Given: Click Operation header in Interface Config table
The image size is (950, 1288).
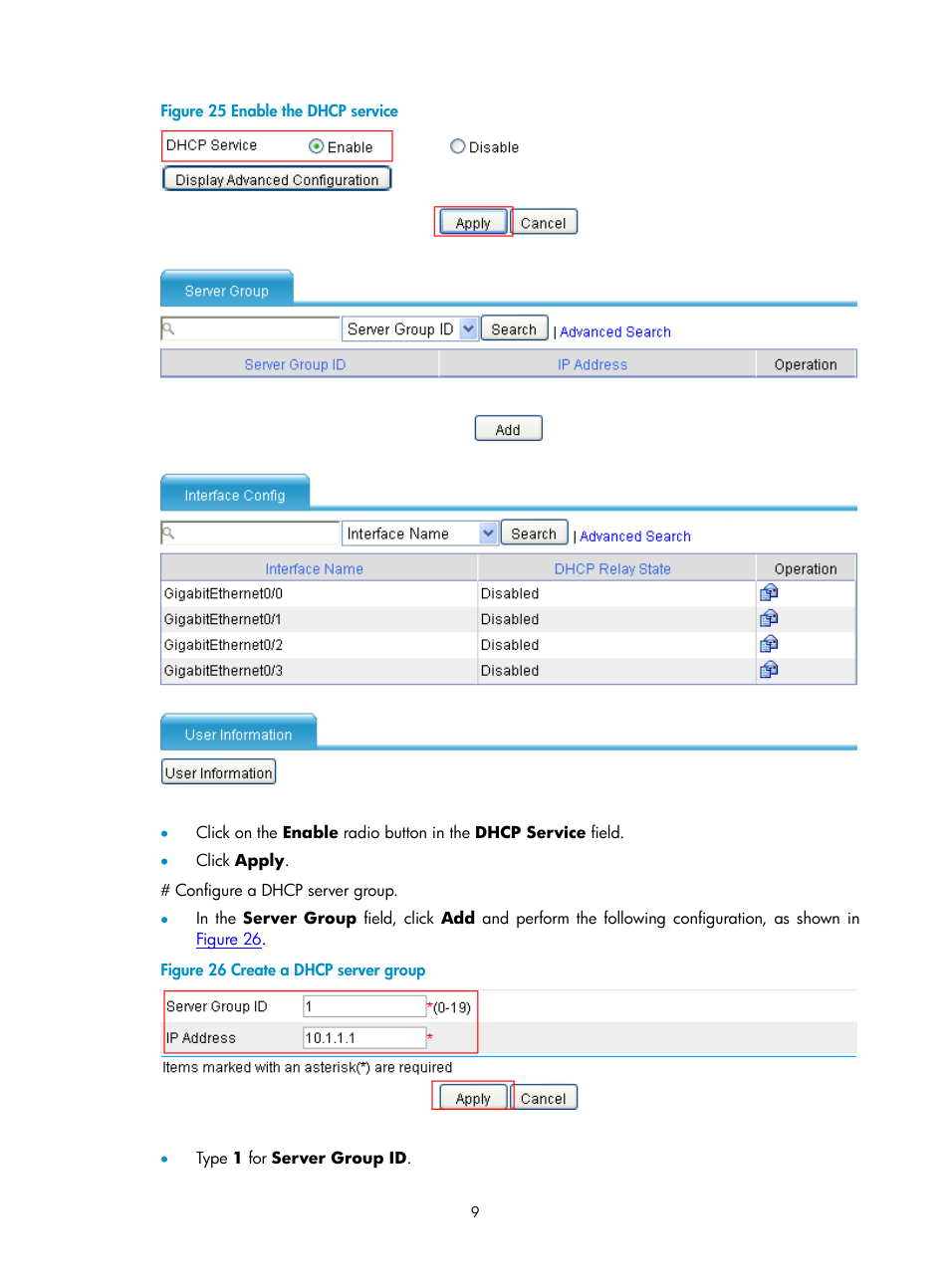Looking at the screenshot, I should click(806, 569).
